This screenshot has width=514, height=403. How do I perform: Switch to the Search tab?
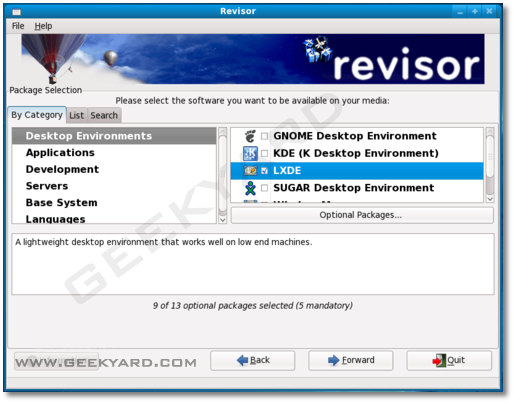(104, 115)
